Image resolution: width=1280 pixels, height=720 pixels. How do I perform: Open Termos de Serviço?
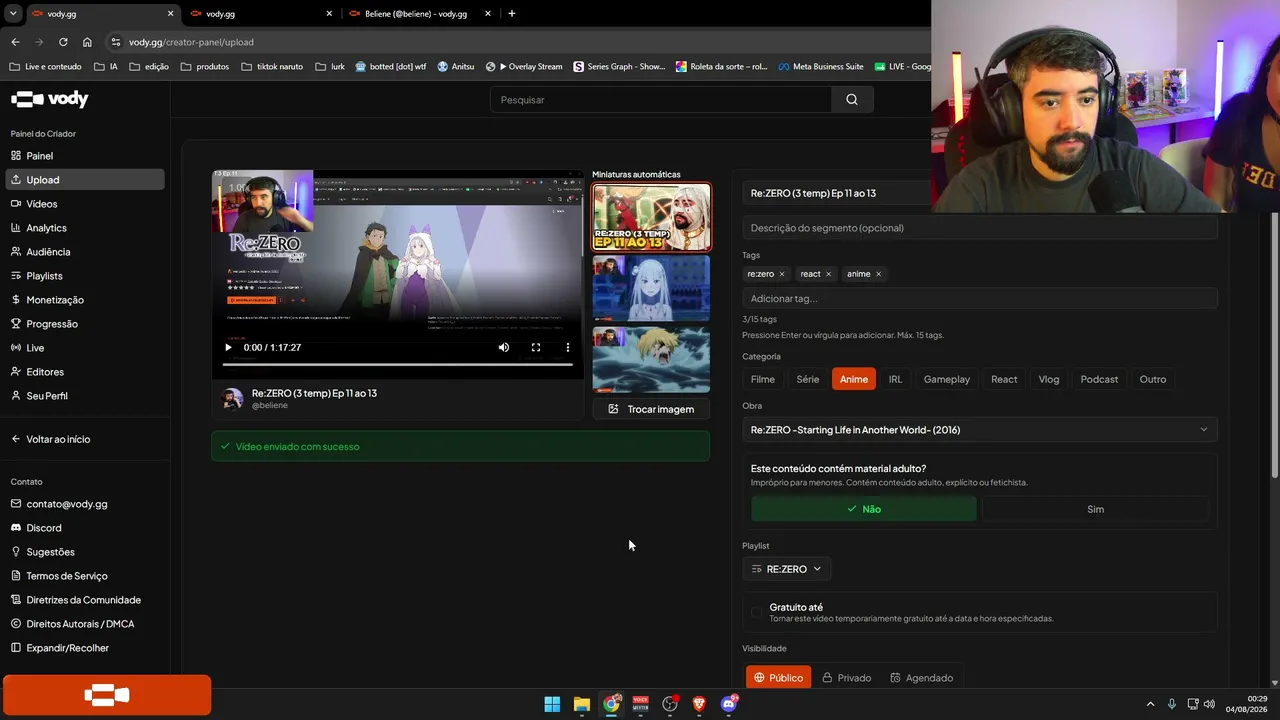tap(59, 576)
